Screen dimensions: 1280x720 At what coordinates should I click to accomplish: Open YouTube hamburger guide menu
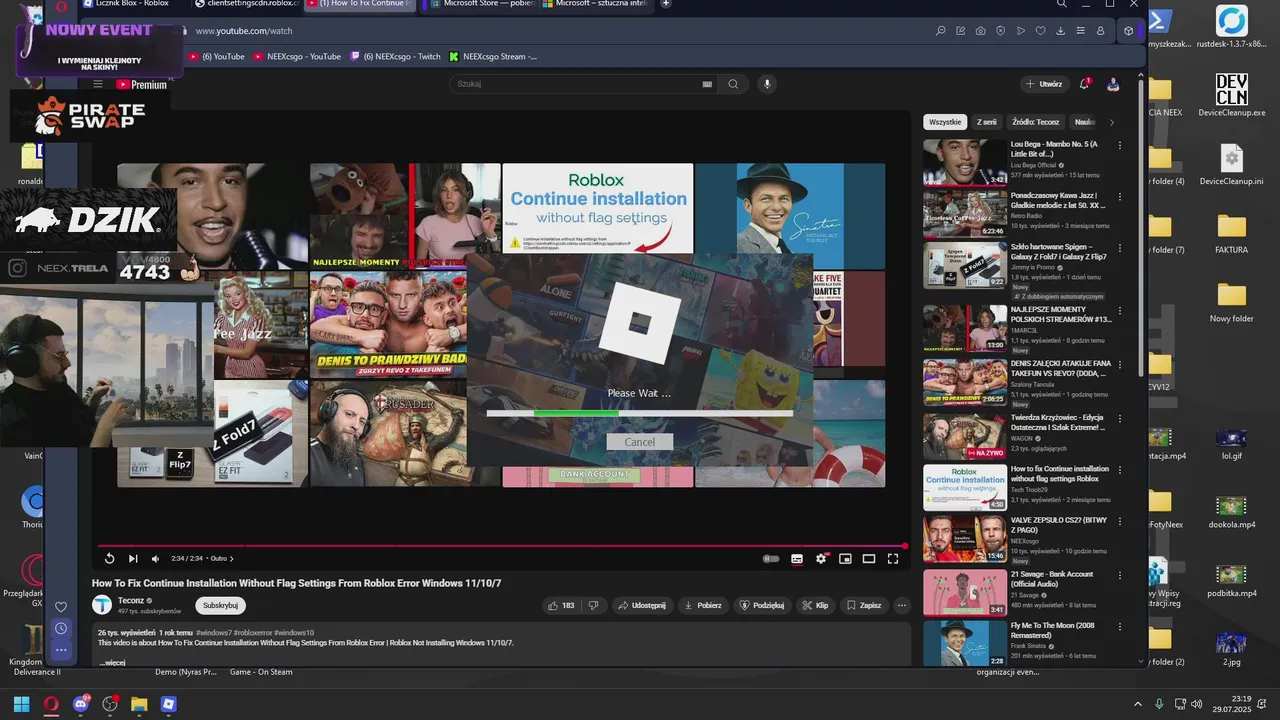98,84
